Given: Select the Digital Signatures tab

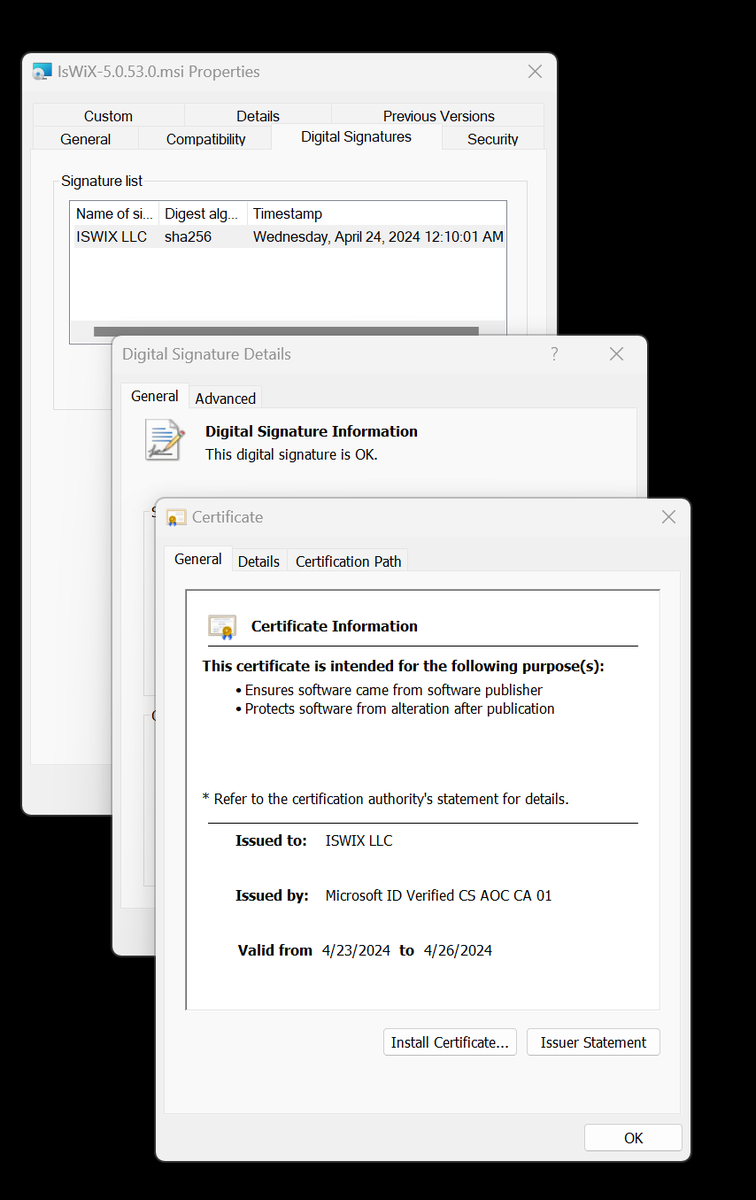Looking at the screenshot, I should click(x=356, y=137).
